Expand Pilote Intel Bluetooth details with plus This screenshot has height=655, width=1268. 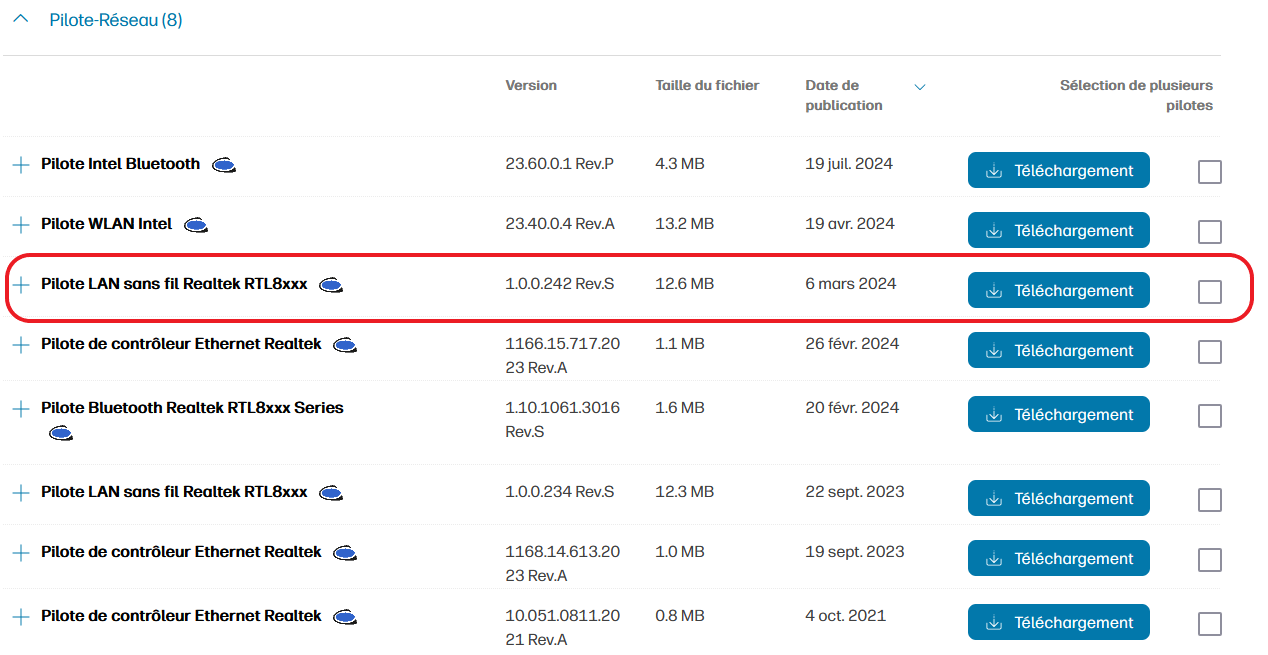(20, 164)
